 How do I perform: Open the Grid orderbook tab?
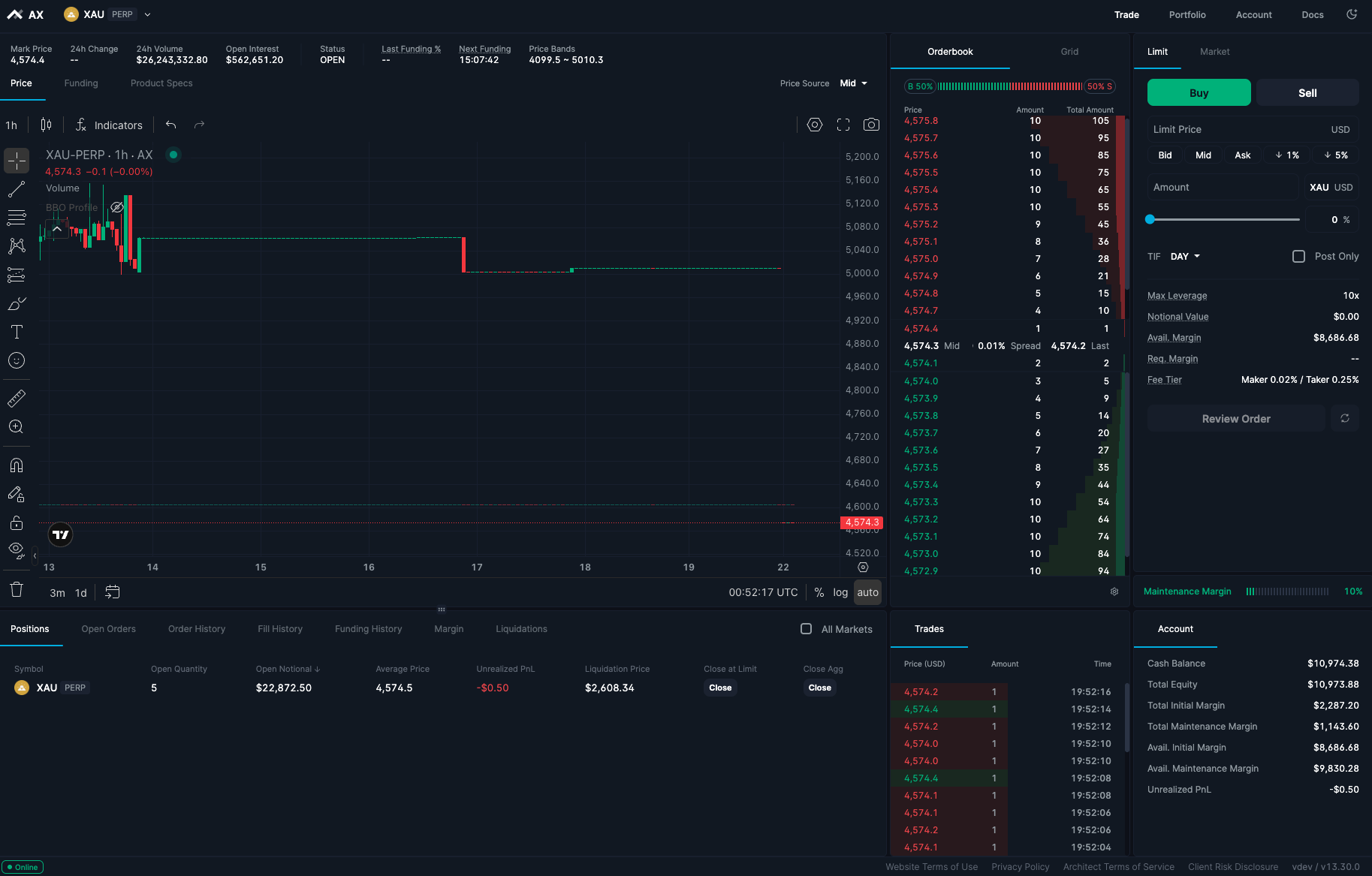pos(1069,52)
